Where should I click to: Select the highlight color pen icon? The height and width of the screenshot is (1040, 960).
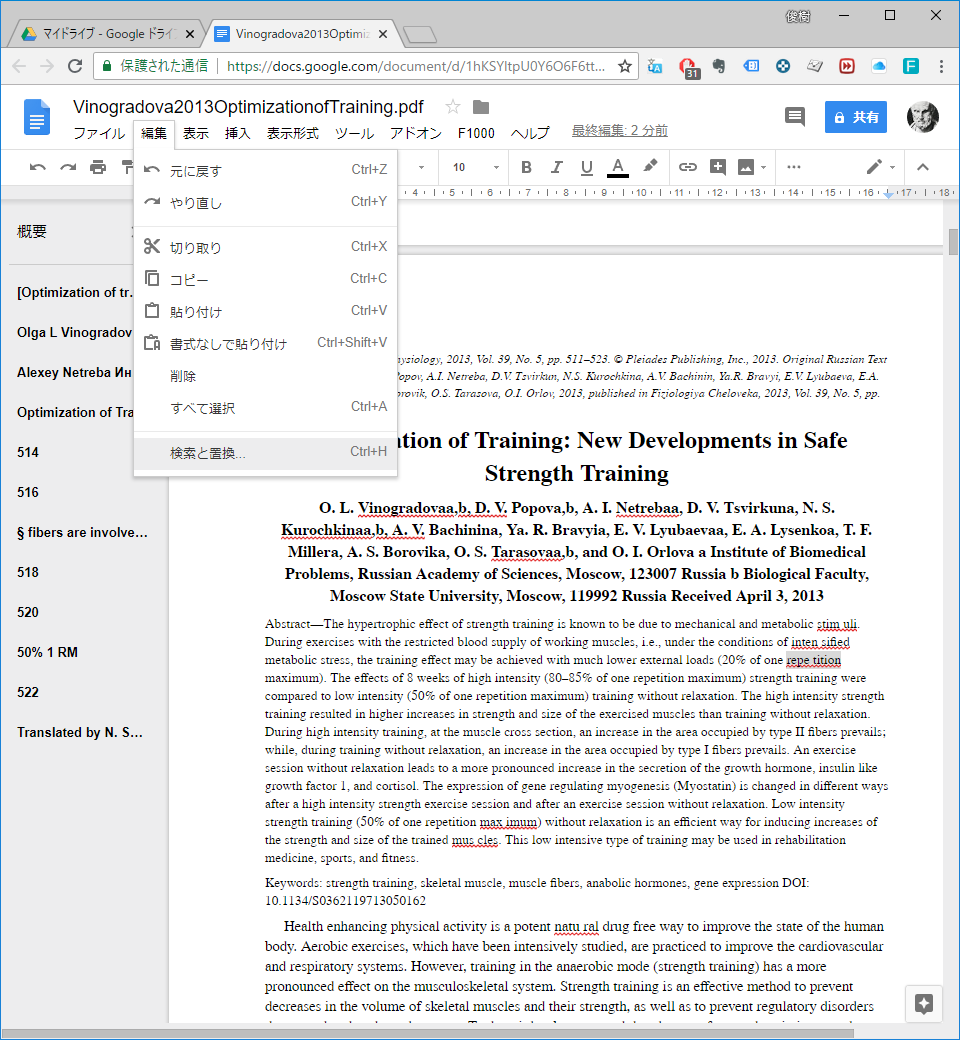click(x=650, y=167)
